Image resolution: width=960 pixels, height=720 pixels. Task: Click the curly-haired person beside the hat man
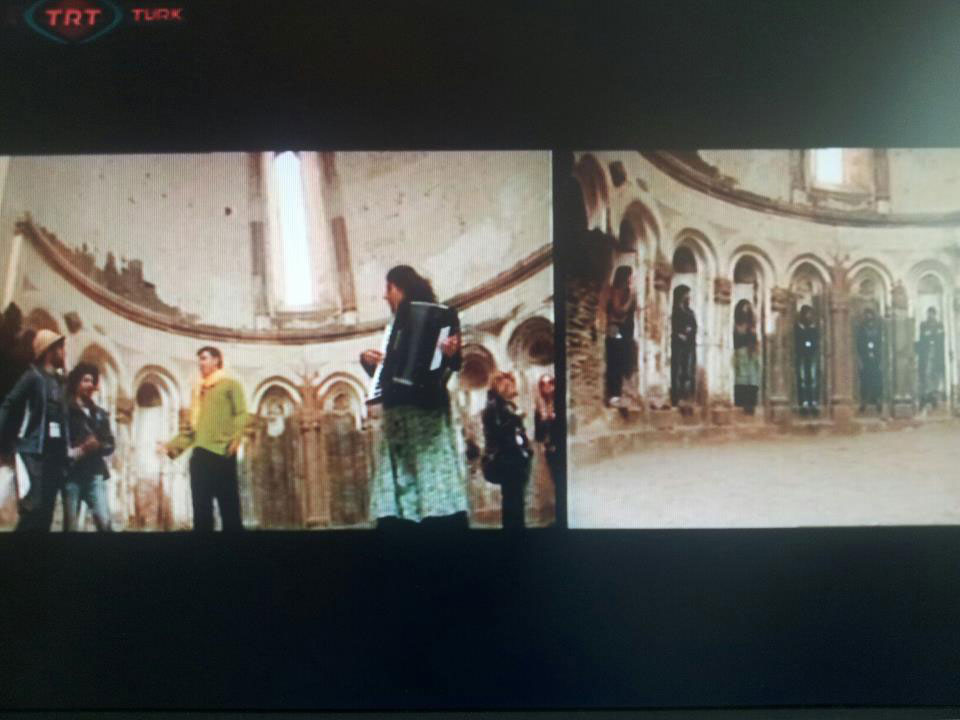[89, 440]
